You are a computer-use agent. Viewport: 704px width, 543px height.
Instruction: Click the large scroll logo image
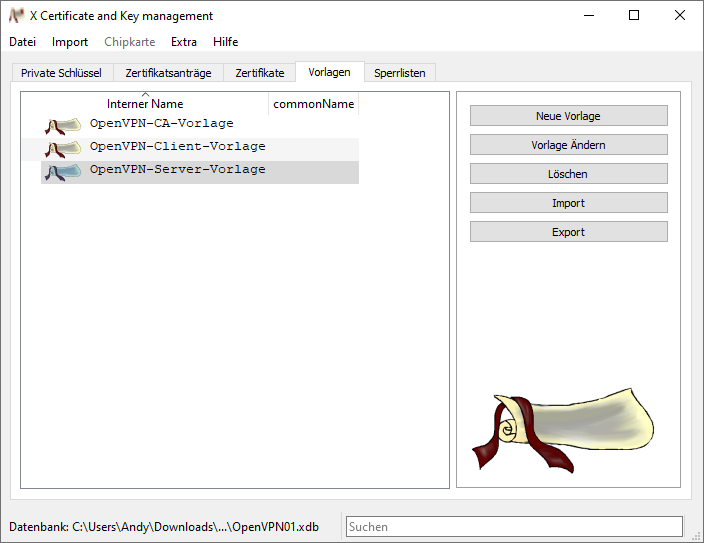click(568, 429)
